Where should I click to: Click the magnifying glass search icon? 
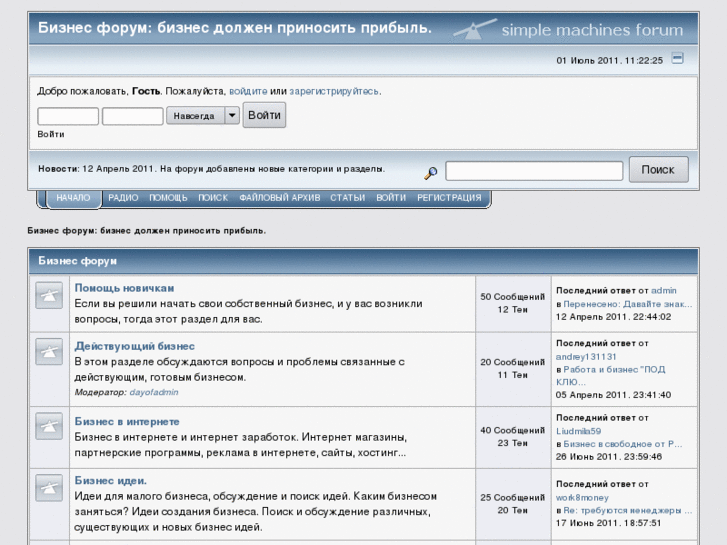tap(431, 172)
